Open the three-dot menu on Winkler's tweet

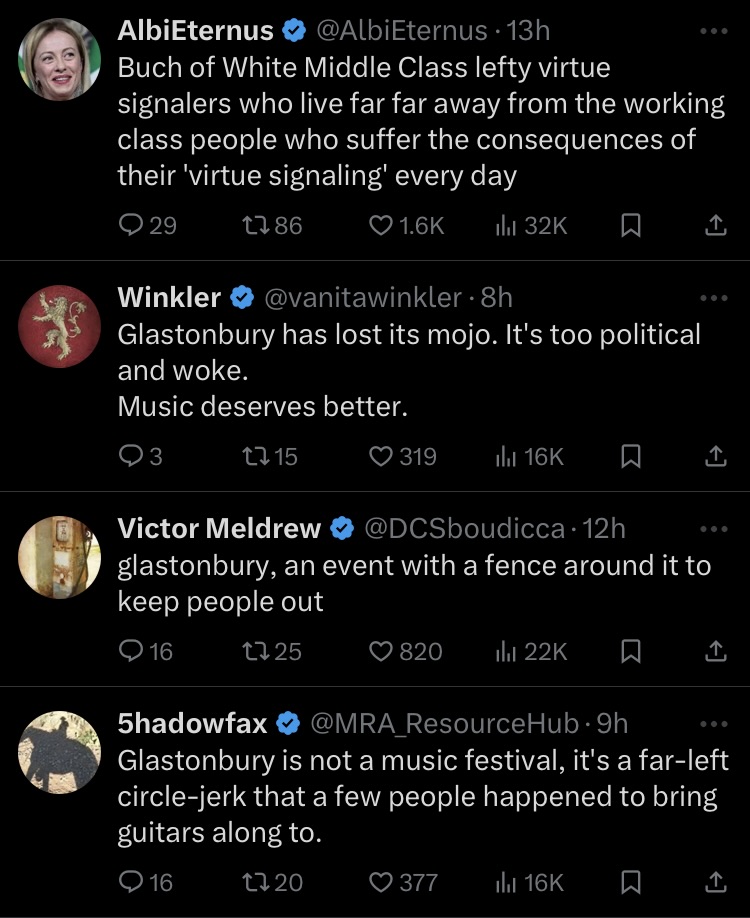point(715,297)
